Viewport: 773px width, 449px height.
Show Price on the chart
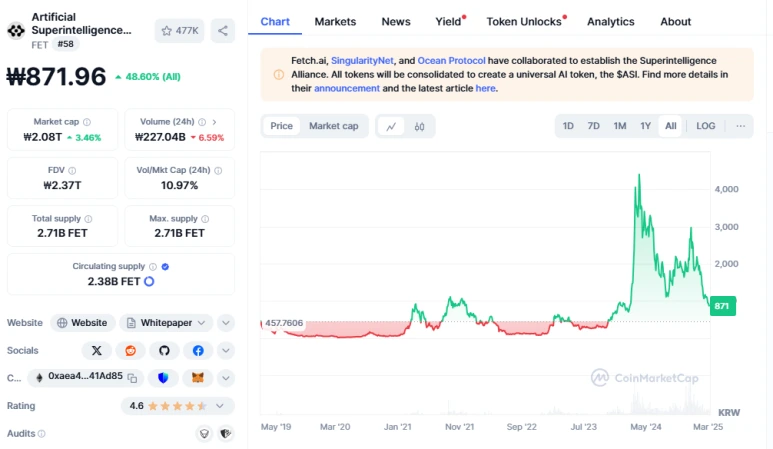click(x=281, y=126)
